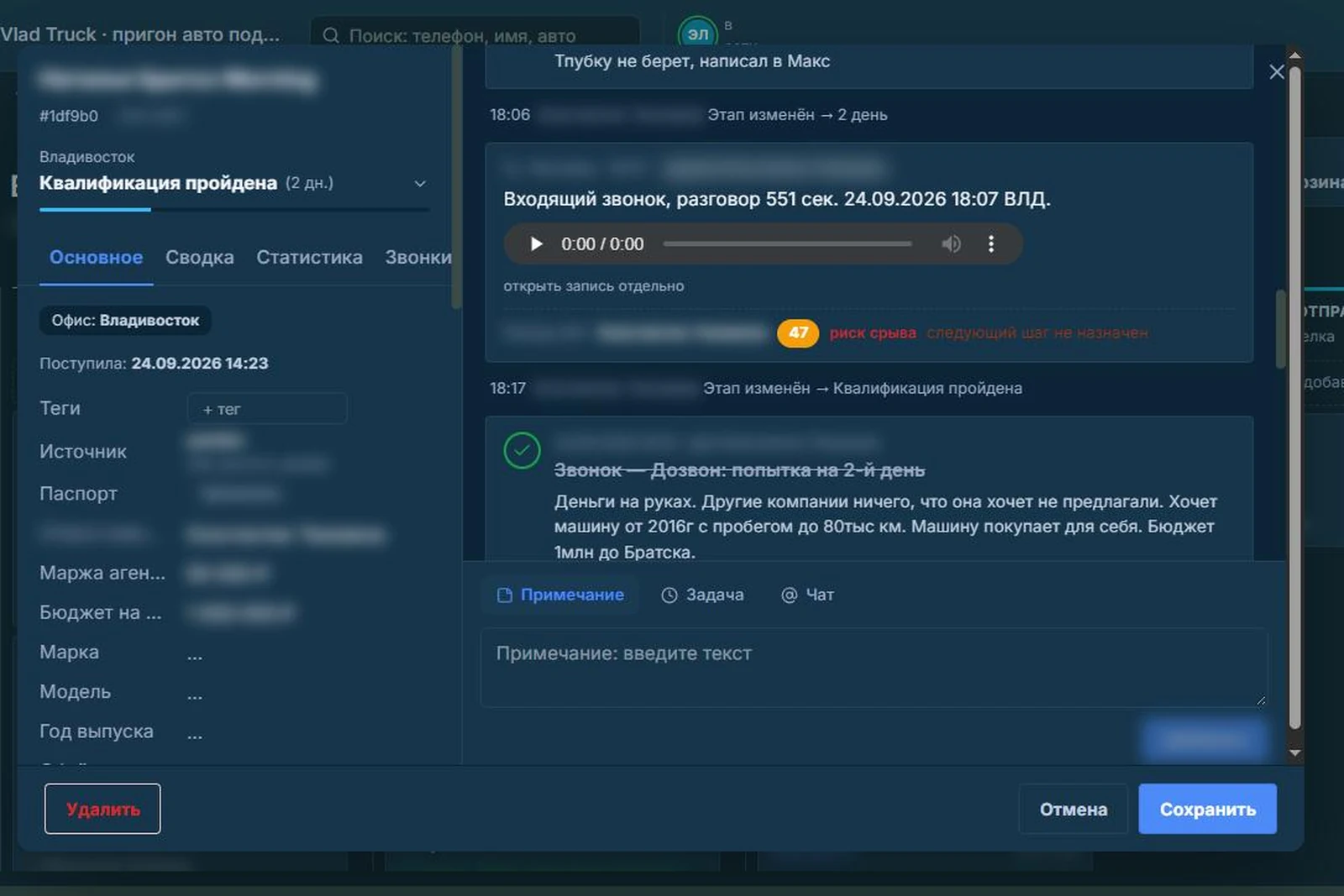
Task: Click the Сохранить button
Action: [1207, 809]
